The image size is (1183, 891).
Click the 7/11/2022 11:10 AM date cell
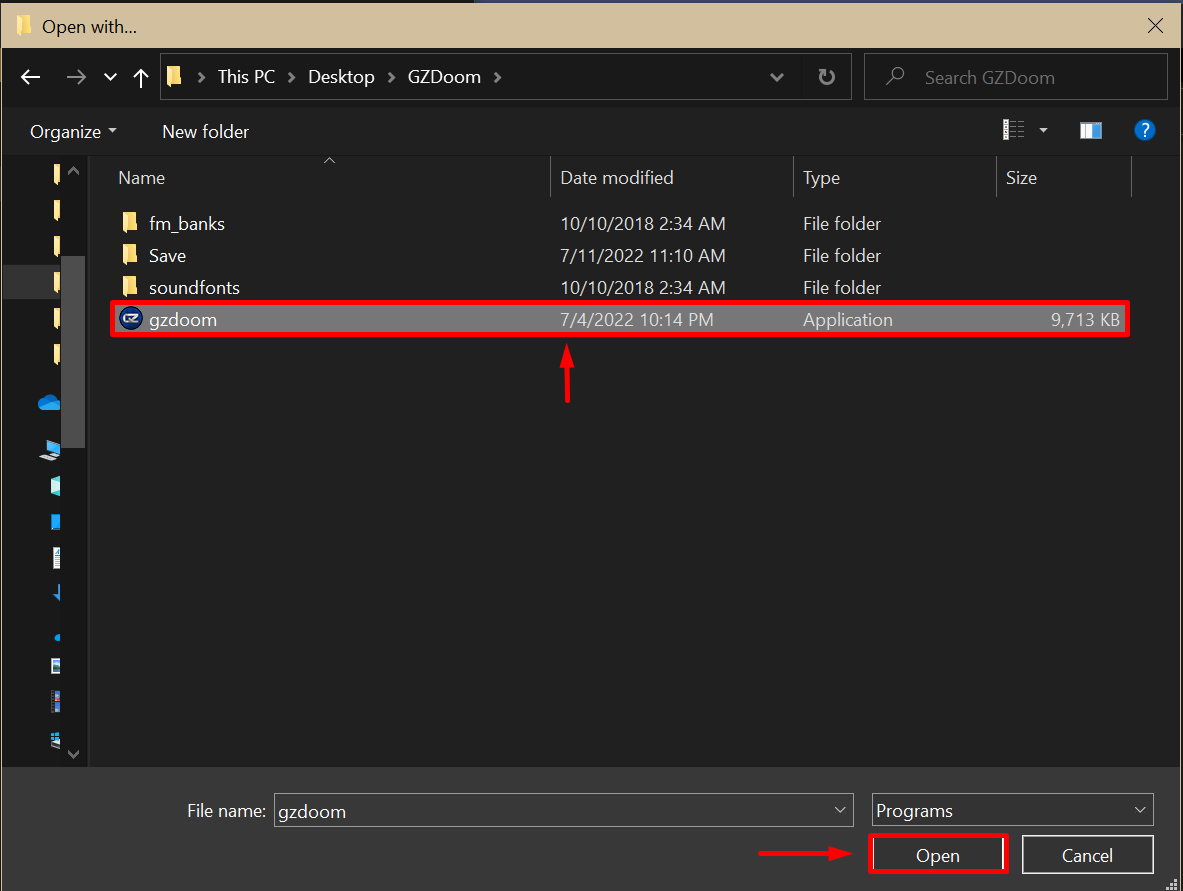point(642,256)
